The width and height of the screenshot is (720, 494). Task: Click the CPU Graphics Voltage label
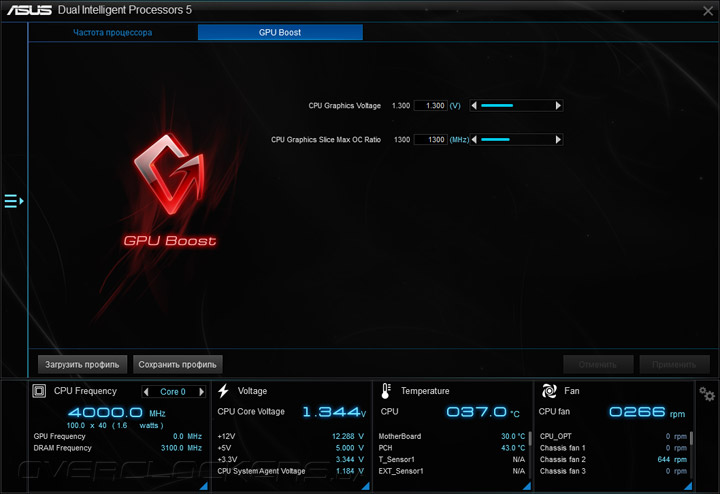(x=344, y=106)
